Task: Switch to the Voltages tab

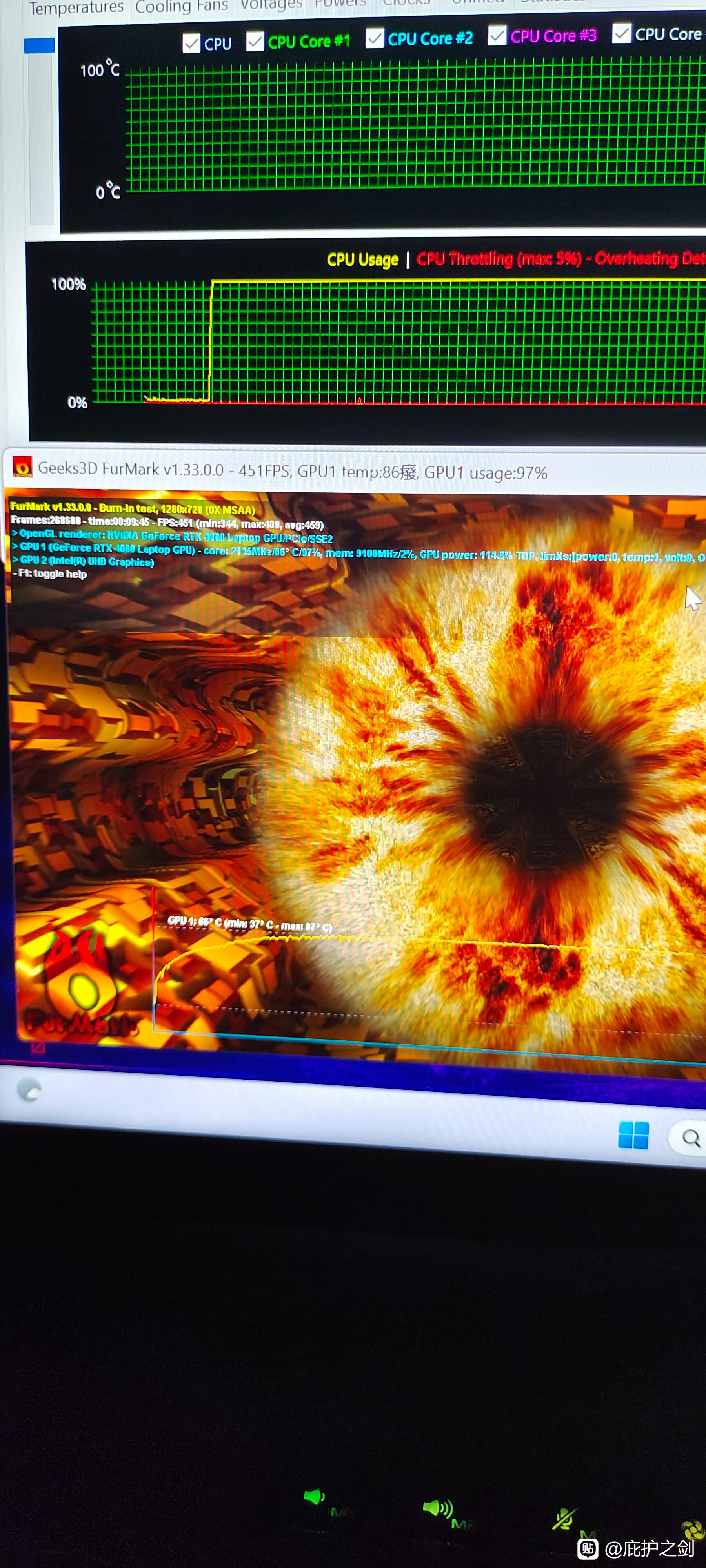Action: [x=271, y=5]
